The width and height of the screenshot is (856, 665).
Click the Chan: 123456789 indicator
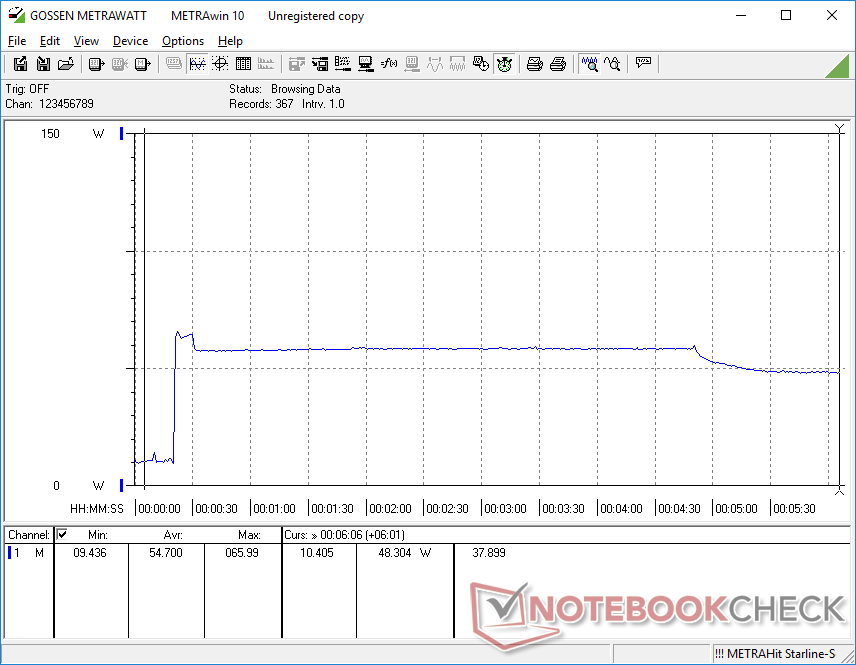[x=49, y=104]
